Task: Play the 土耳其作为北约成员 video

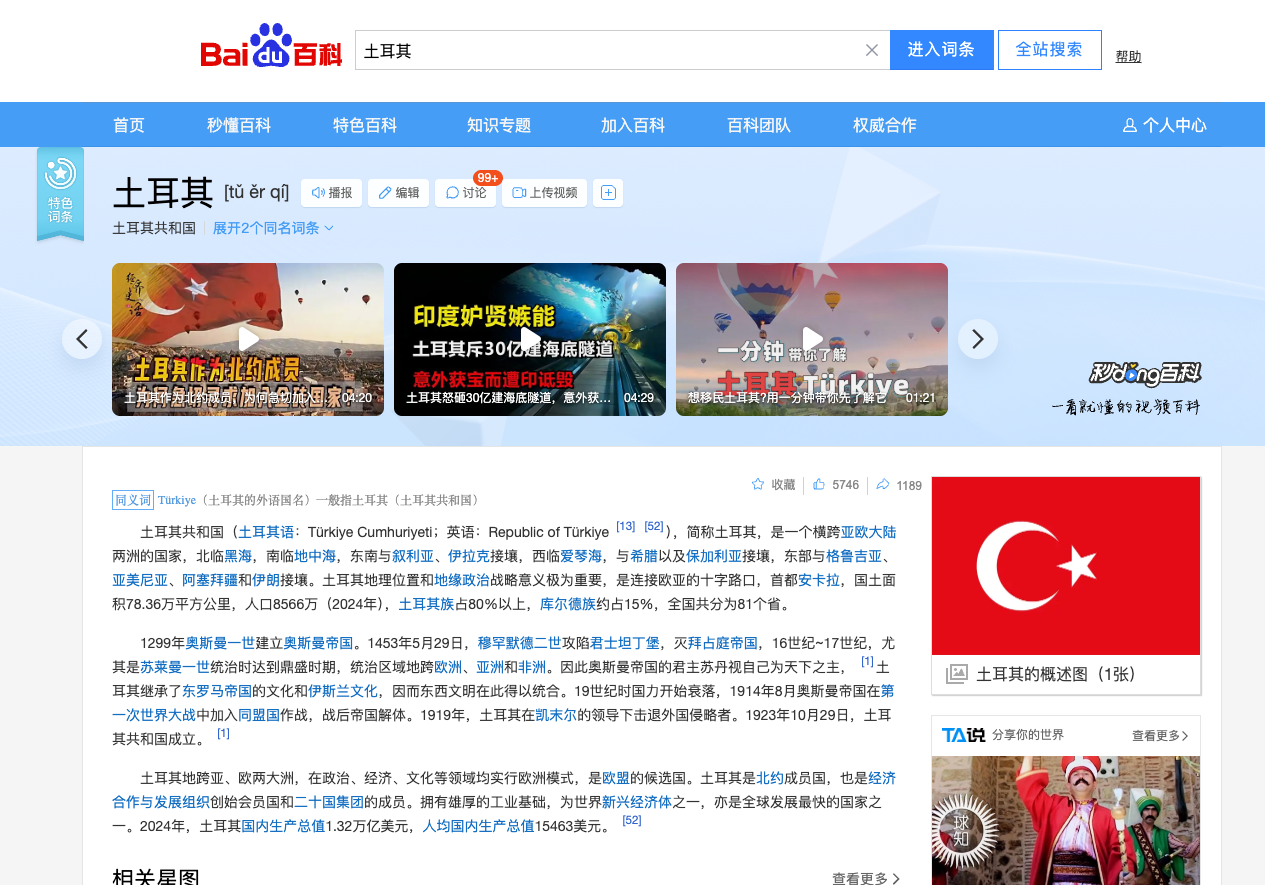Action: [x=248, y=339]
